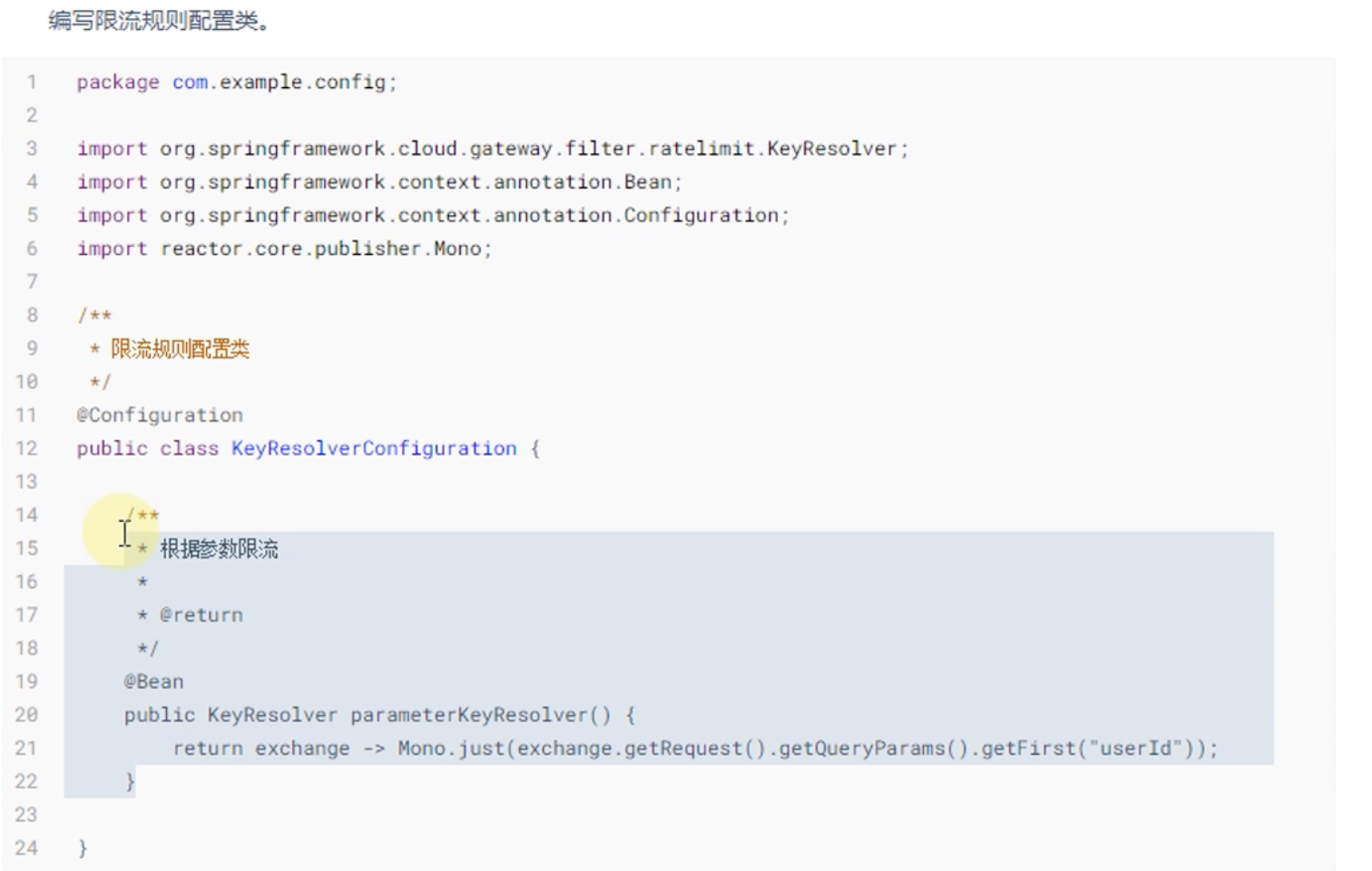Click the KeyResolverConfiguration class name

tap(374, 449)
